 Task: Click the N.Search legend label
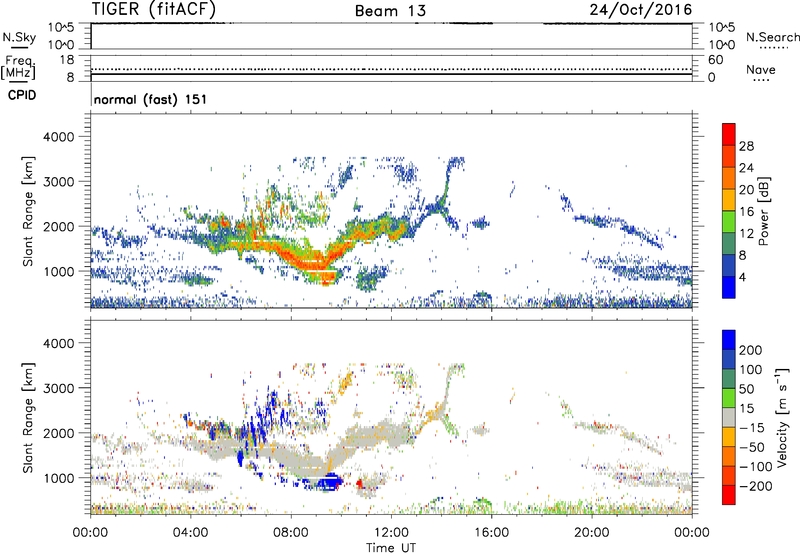click(x=772, y=37)
